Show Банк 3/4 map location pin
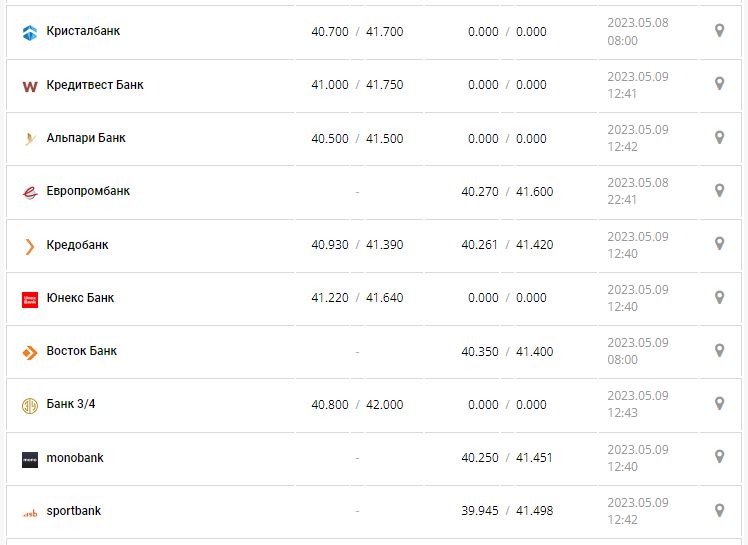 (719, 403)
